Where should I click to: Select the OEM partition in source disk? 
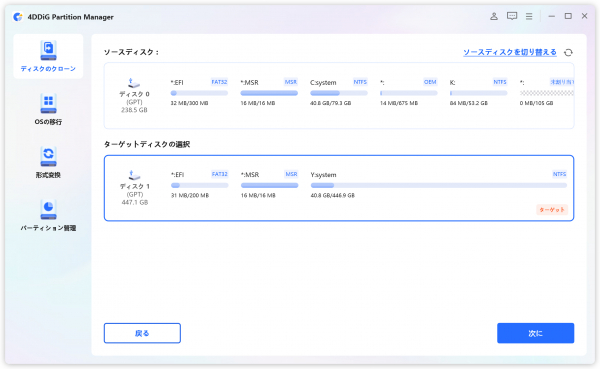(x=408, y=92)
